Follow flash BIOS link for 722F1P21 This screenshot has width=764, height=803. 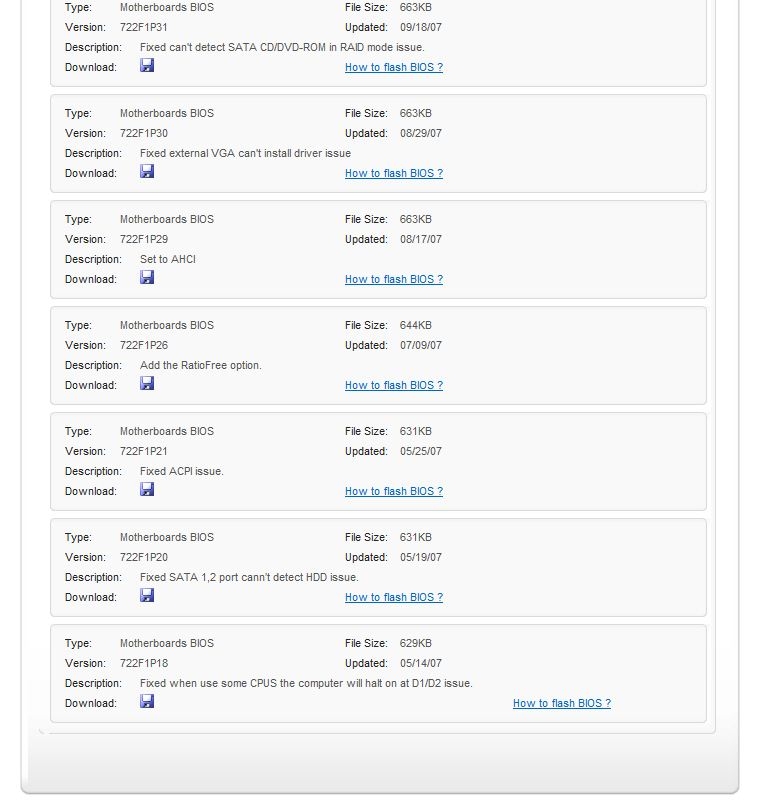[394, 492]
